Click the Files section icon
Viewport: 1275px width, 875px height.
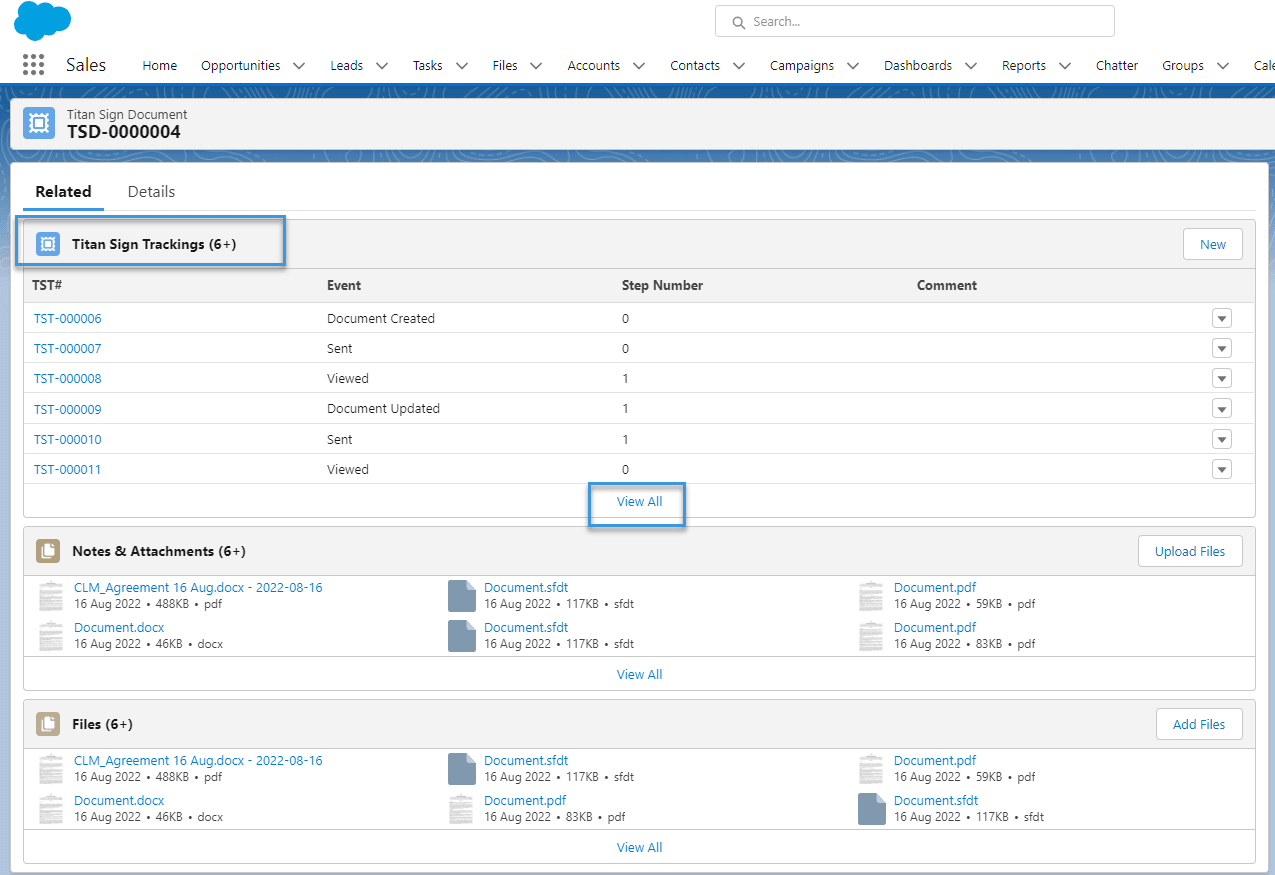pos(47,724)
